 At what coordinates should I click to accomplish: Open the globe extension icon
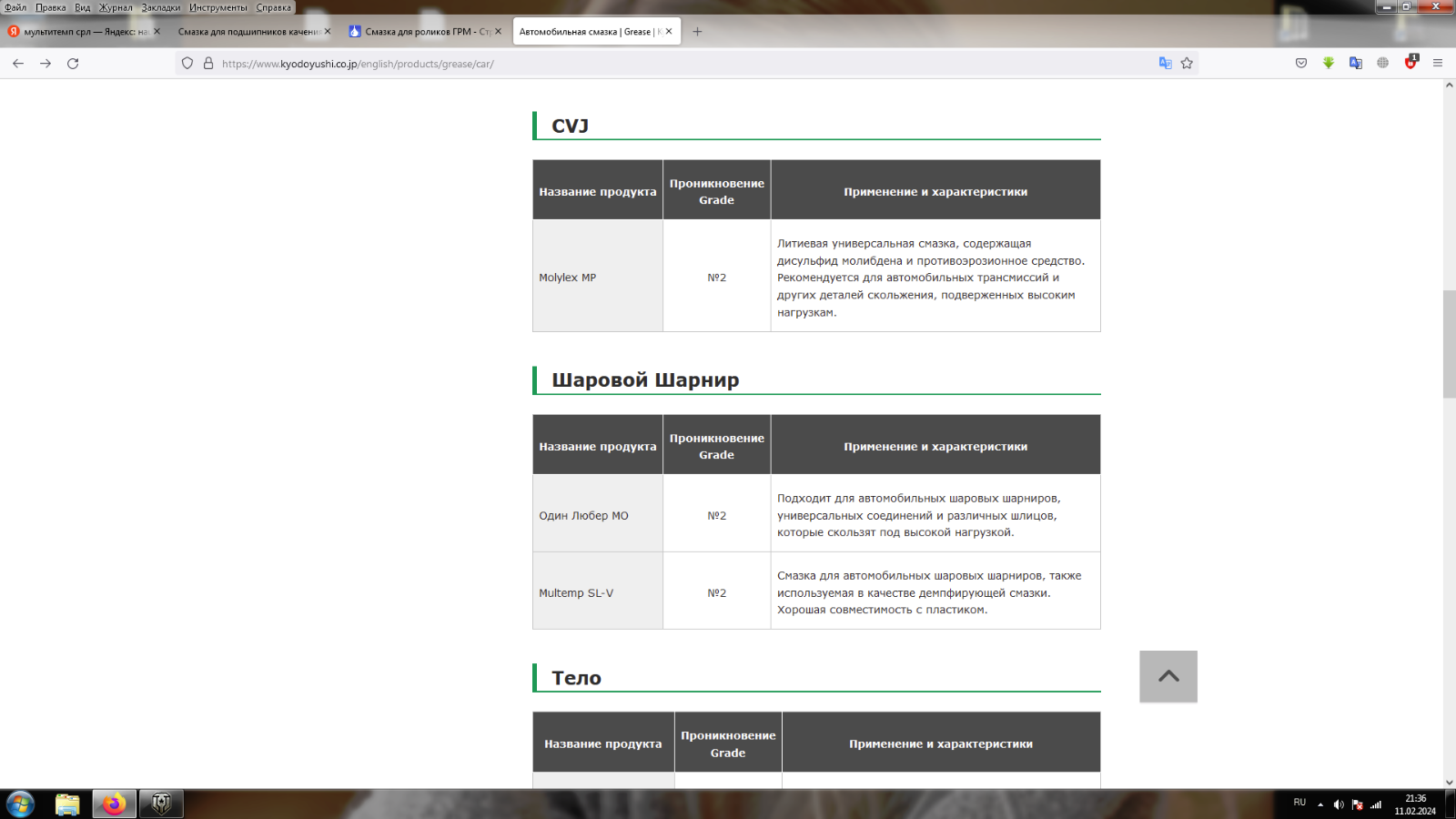(x=1383, y=64)
